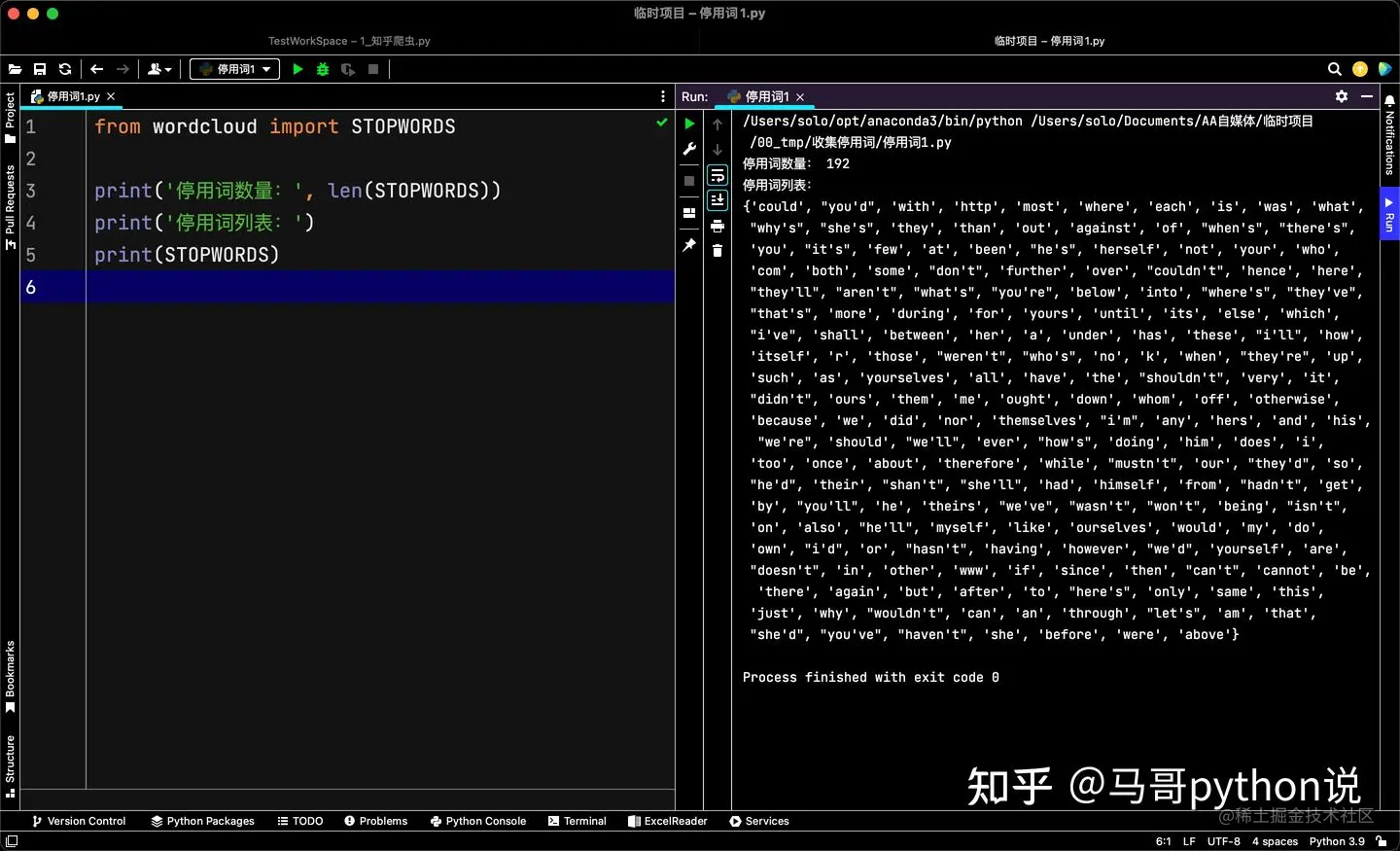Screen dimensions: 1400x851
Task: Open the Code With Me user dropdown
Action: coord(159,69)
